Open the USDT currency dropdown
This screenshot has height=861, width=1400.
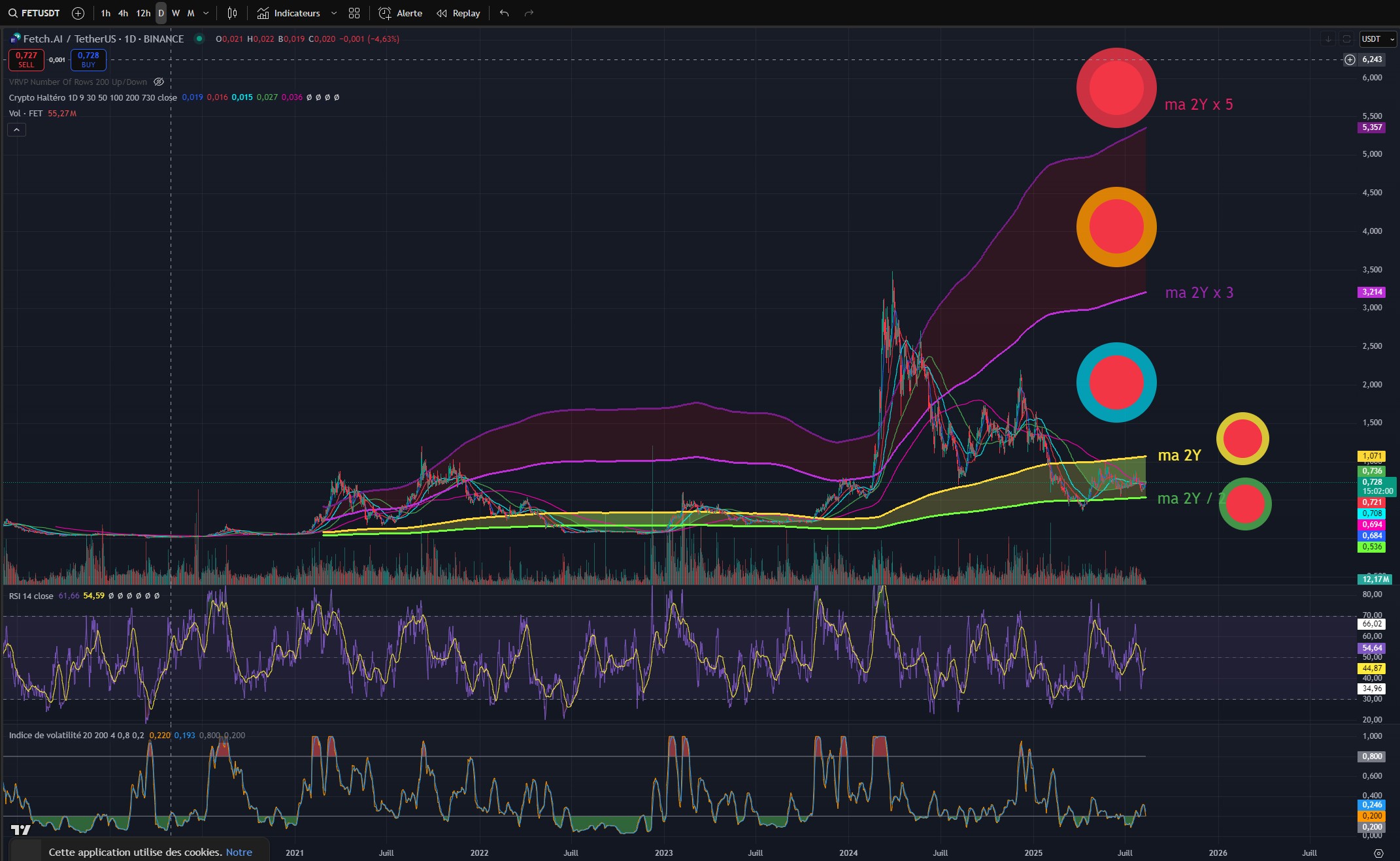tap(1378, 39)
